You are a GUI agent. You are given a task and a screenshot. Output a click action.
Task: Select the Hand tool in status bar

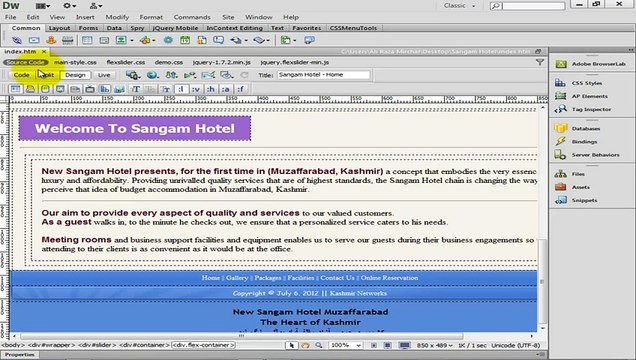(305, 345)
